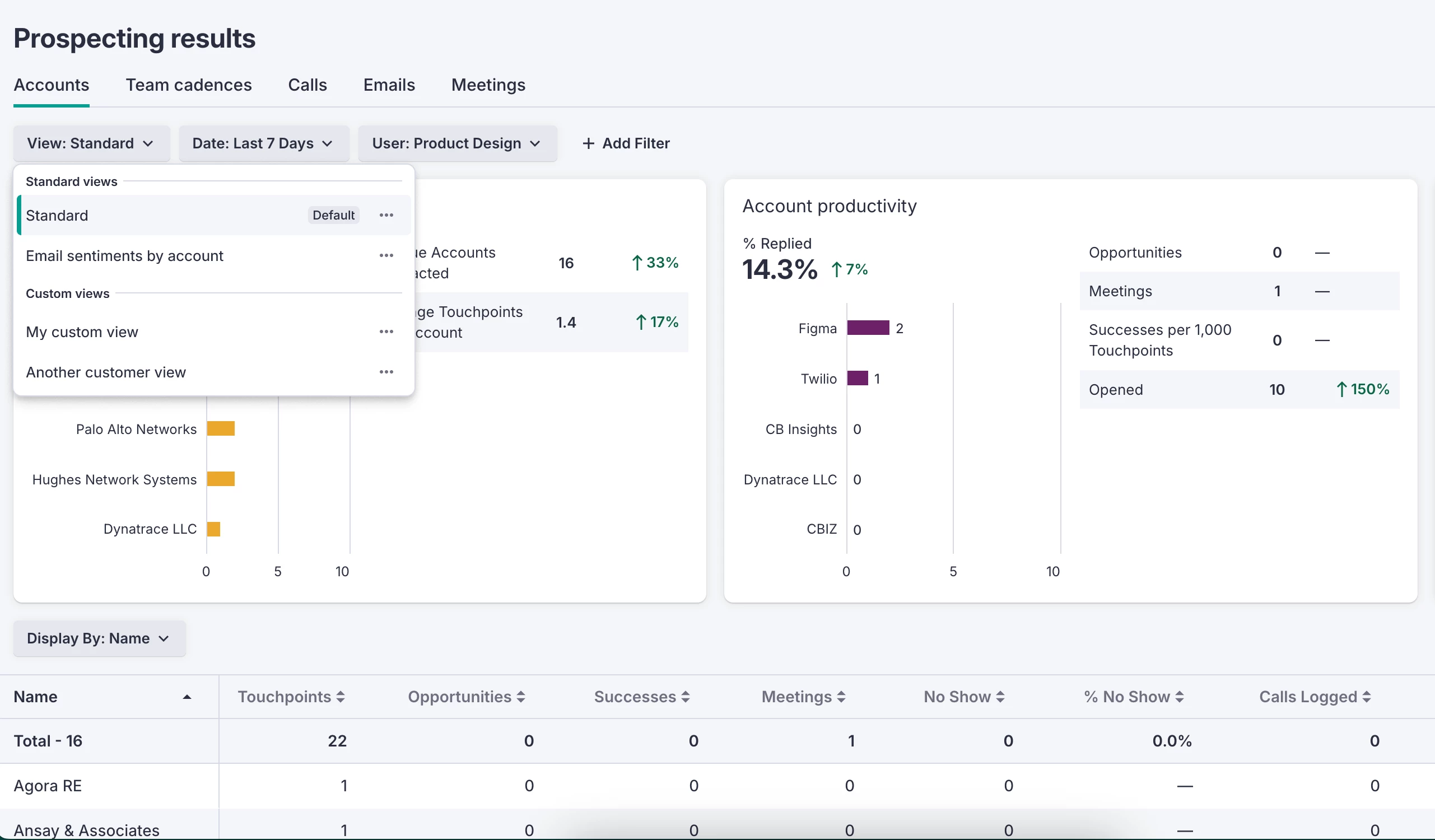The height and width of the screenshot is (840, 1435).
Task: Switch to the Team cadences tab
Action: point(189,85)
